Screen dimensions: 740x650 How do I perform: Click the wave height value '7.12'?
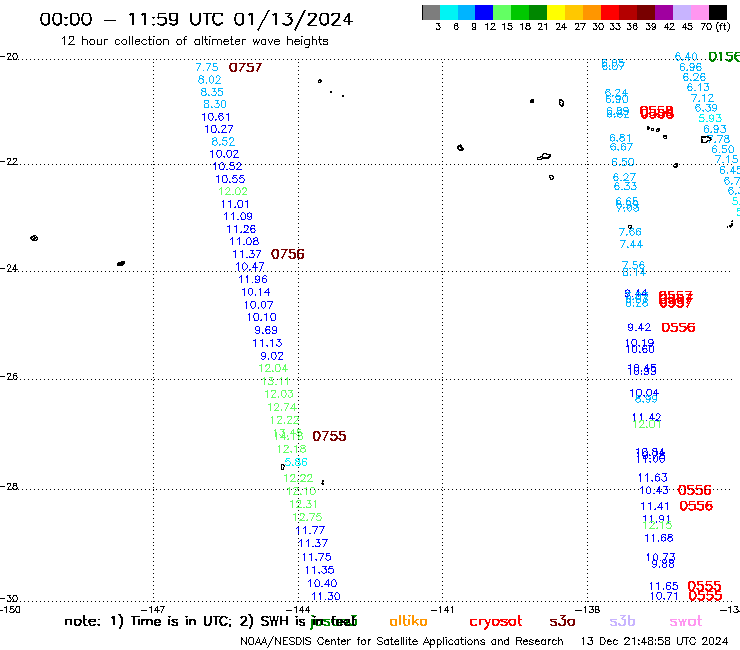[702, 98]
